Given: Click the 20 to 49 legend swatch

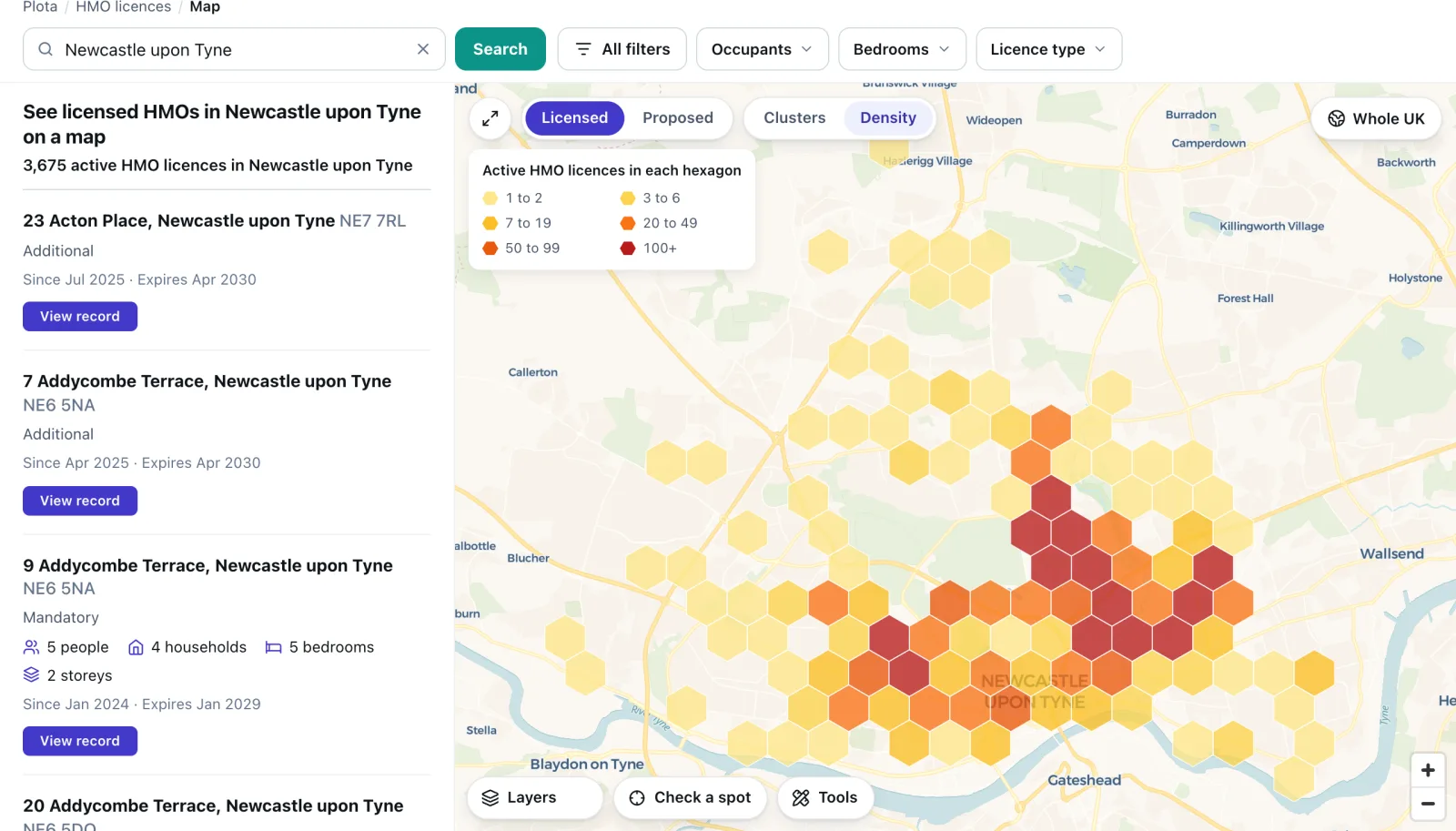Looking at the screenshot, I should 628,223.
